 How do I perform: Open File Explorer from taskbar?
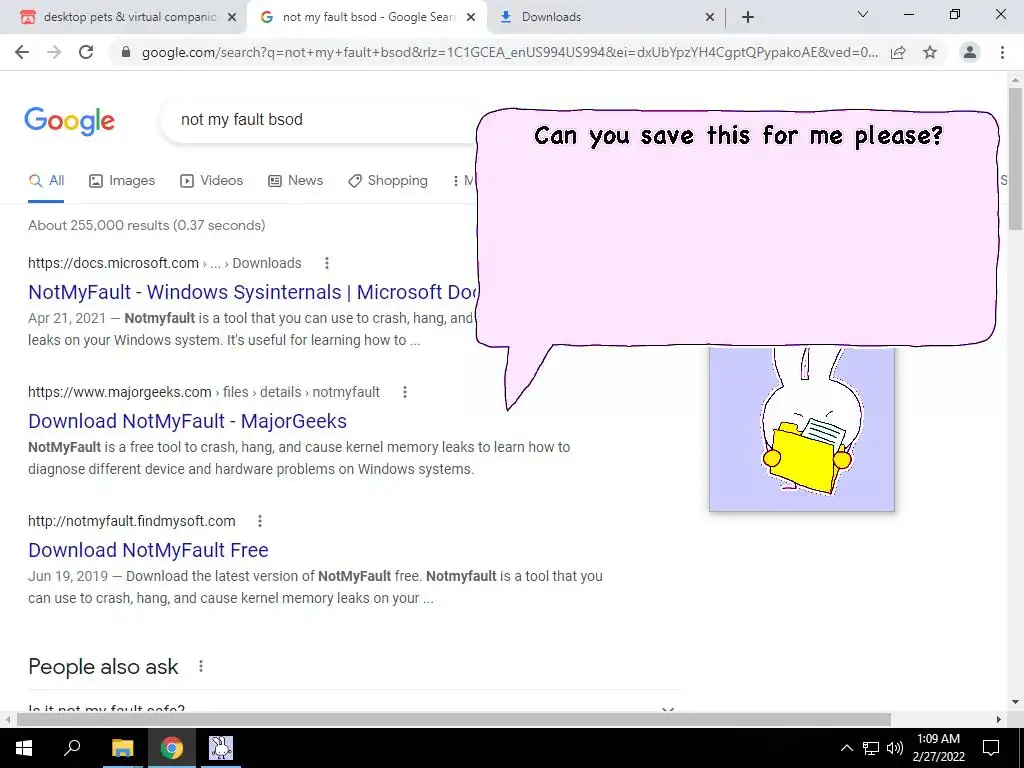click(122, 748)
